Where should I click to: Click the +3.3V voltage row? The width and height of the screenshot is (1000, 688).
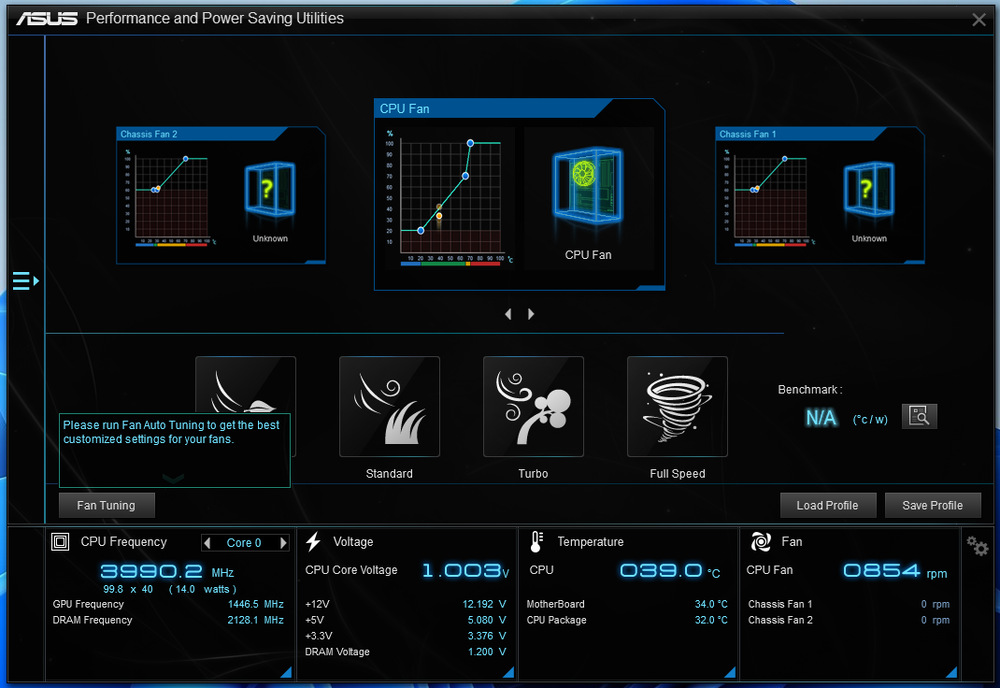coord(406,636)
